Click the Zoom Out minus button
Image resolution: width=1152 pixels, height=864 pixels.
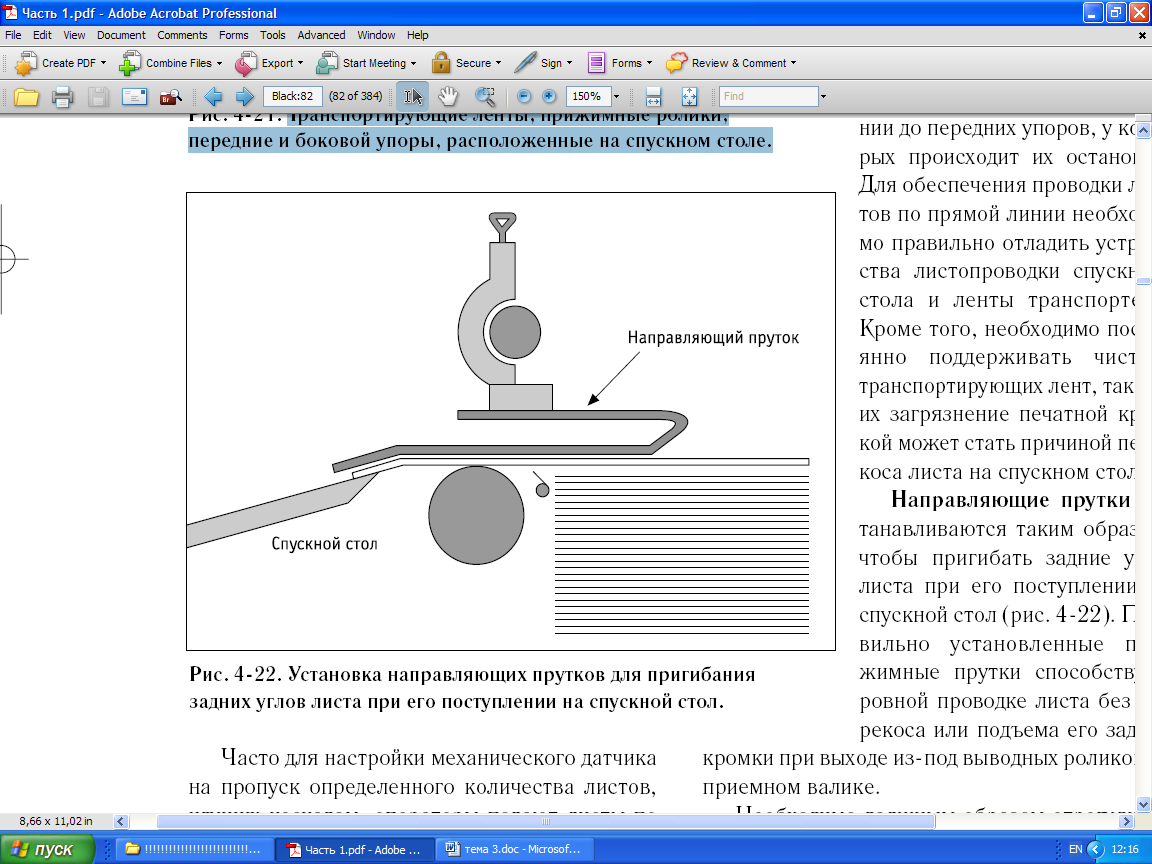pyautogui.click(x=524, y=96)
